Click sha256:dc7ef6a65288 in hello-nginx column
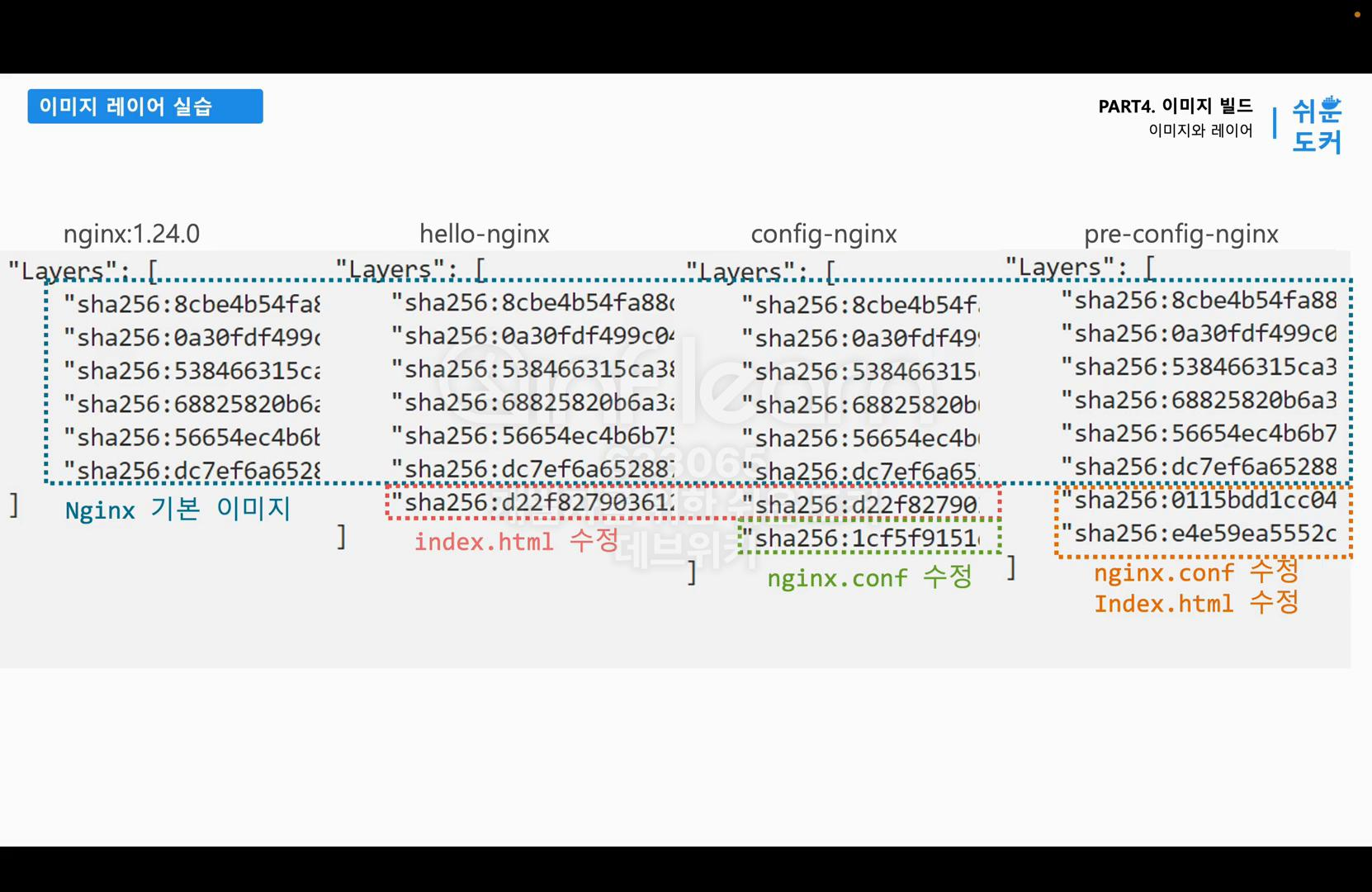1372x892 pixels. coord(533,469)
